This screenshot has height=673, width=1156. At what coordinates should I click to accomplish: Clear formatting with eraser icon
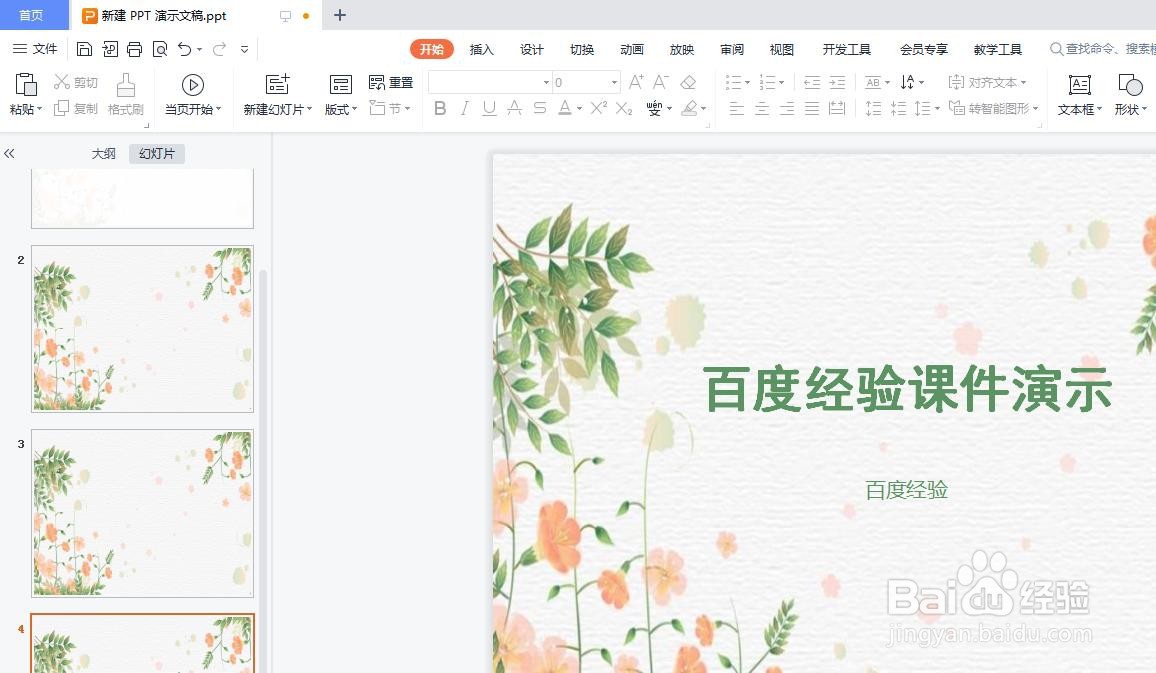688,82
